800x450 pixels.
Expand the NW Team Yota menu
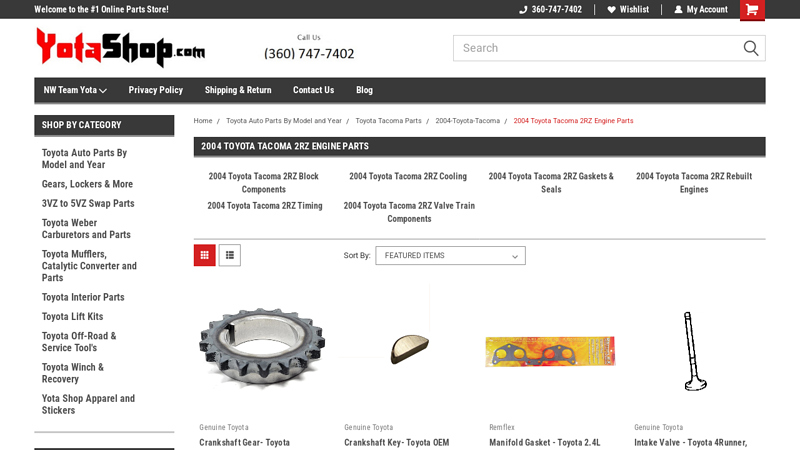75,90
